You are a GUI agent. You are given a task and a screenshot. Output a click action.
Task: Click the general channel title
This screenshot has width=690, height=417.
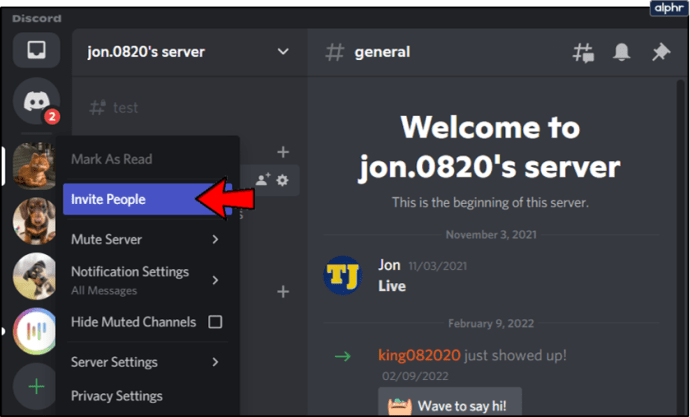tap(382, 52)
